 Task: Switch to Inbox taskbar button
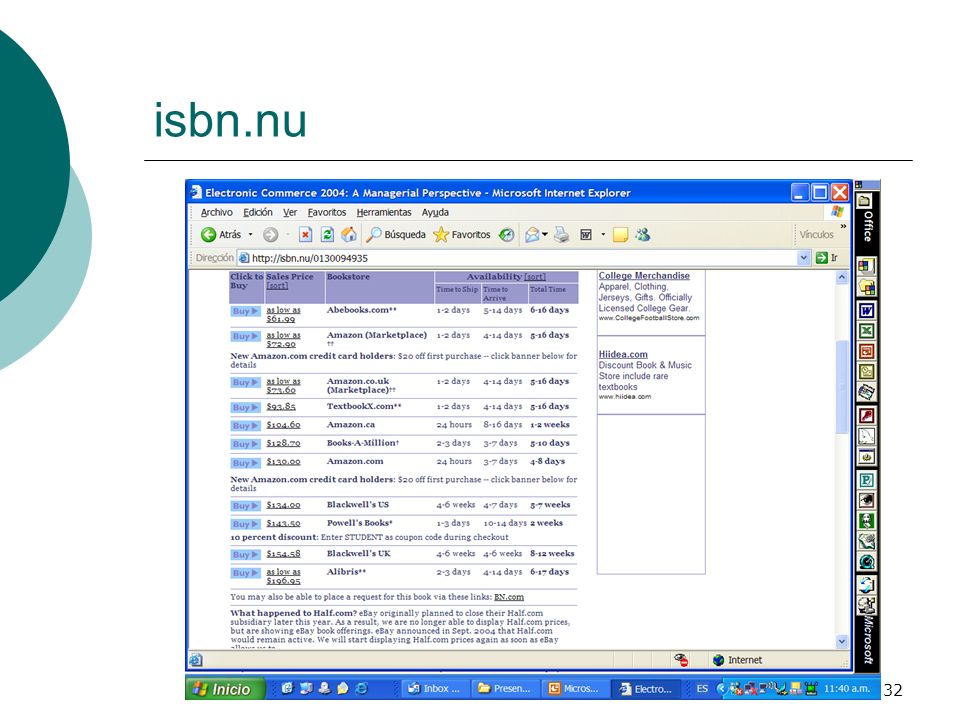tap(435, 689)
